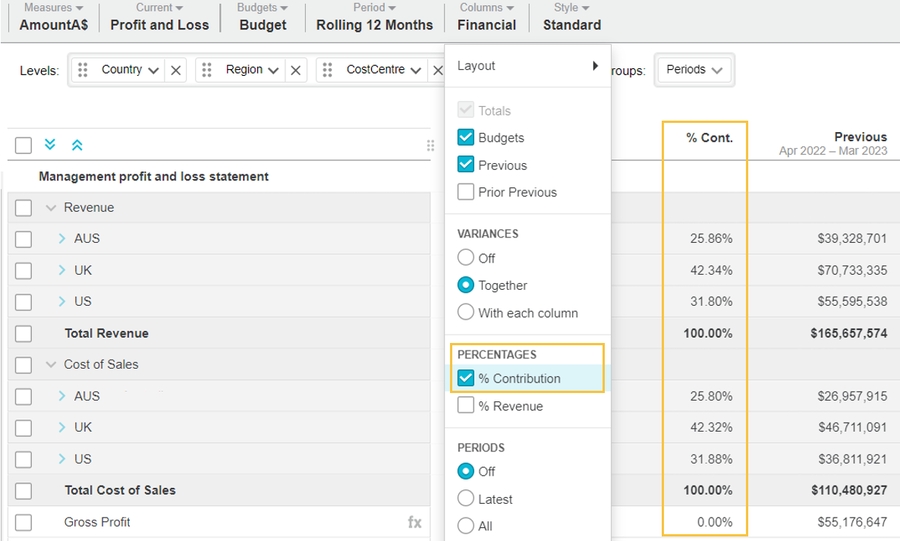Uncheck the % Contribution option
The width and height of the screenshot is (900, 541).
[x=466, y=378]
